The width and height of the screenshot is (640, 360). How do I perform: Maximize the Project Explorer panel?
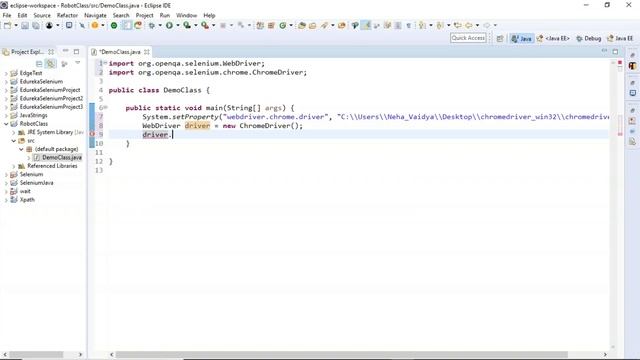click(76, 51)
